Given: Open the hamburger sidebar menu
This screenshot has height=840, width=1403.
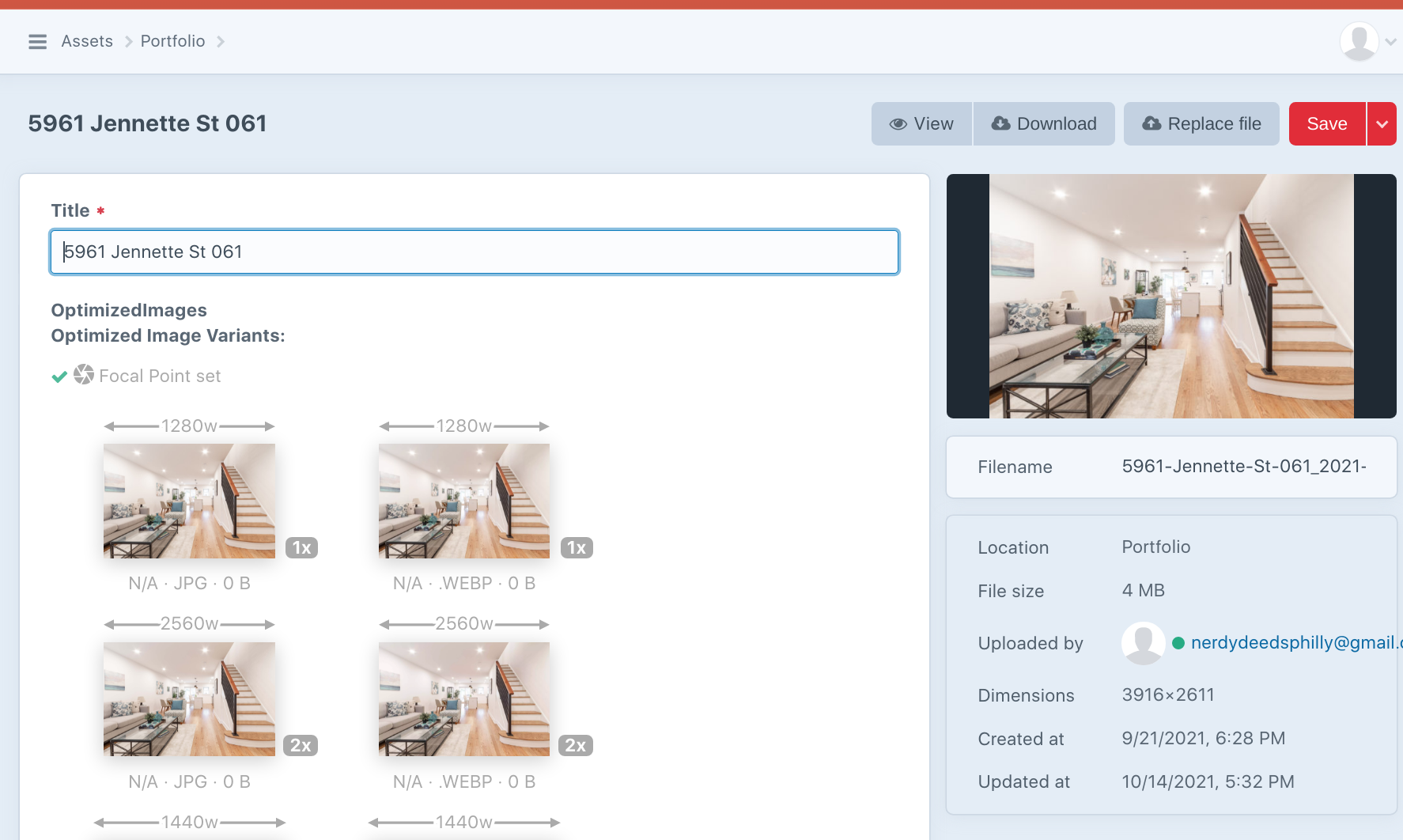Looking at the screenshot, I should 37,42.
